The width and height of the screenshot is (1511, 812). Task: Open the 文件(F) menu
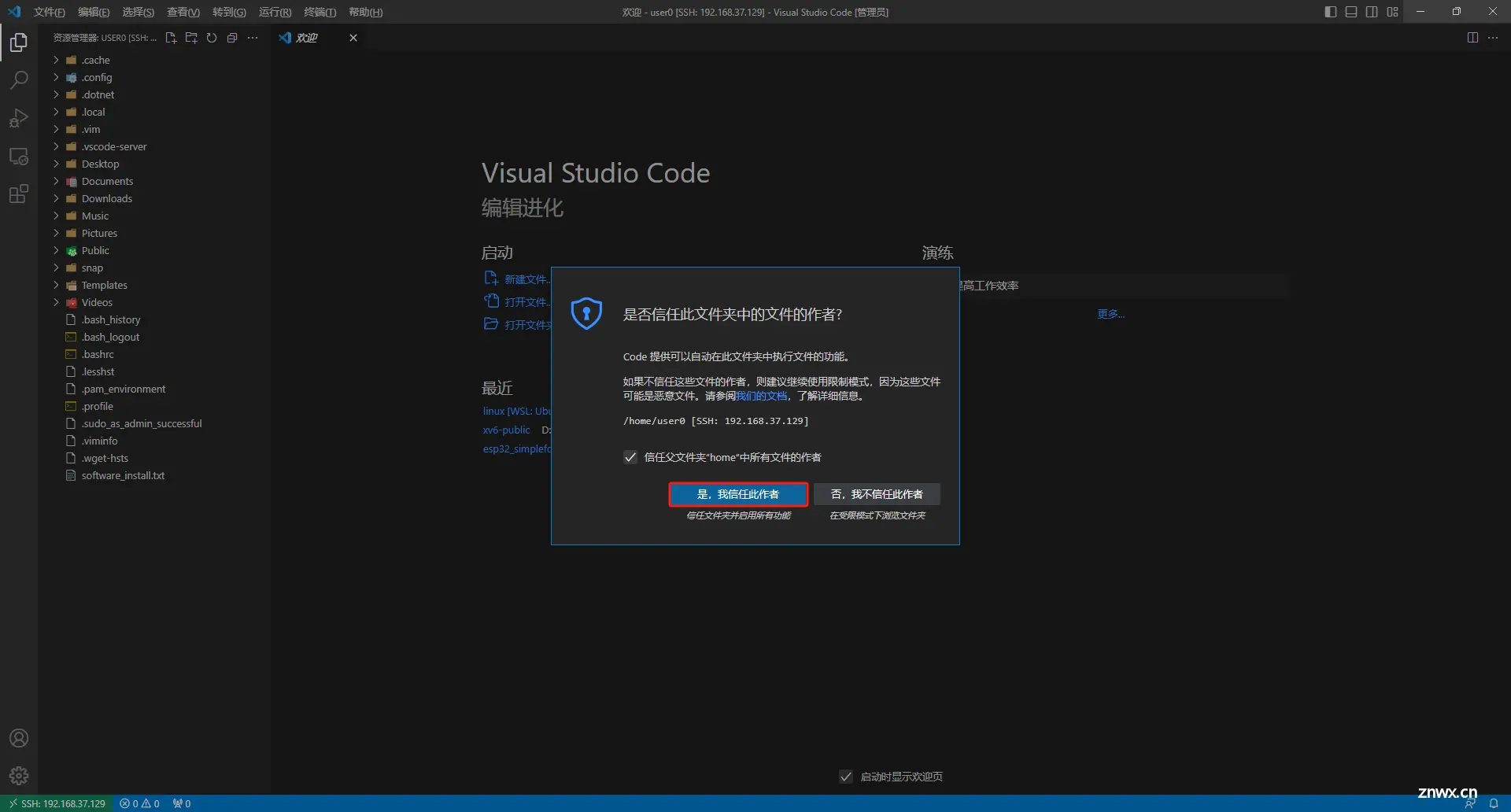coord(49,12)
